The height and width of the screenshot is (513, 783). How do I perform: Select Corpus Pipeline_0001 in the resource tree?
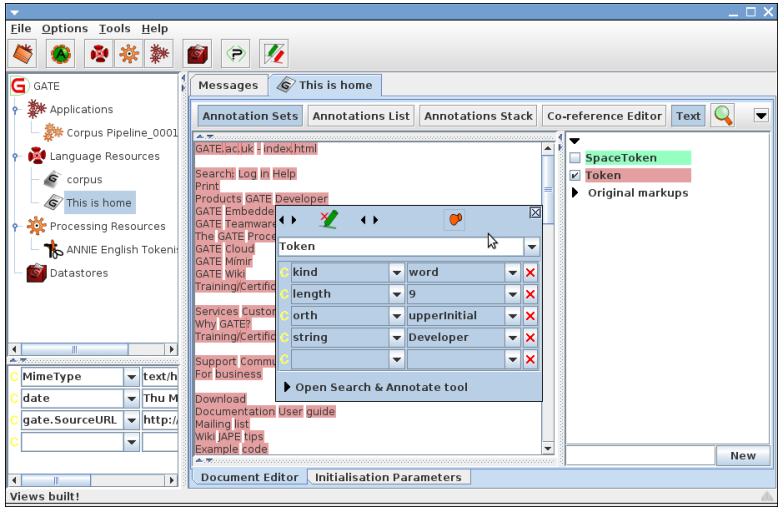click(x=121, y=132)
